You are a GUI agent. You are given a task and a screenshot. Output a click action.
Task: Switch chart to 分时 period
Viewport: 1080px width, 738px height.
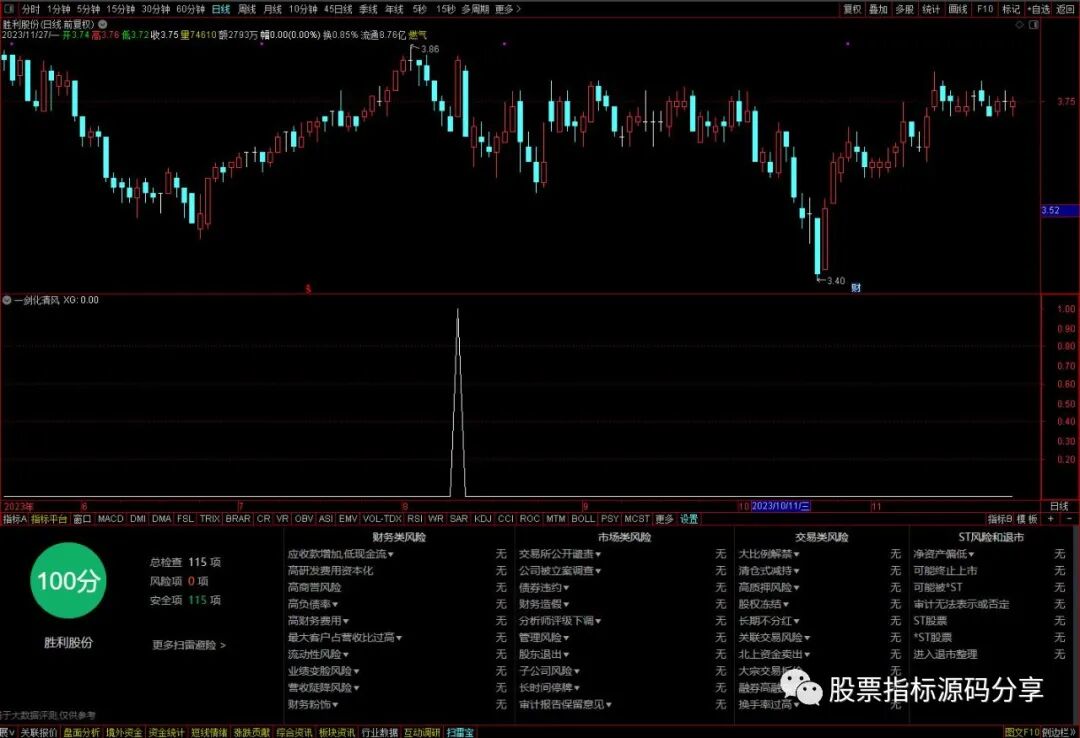point(31,9)
